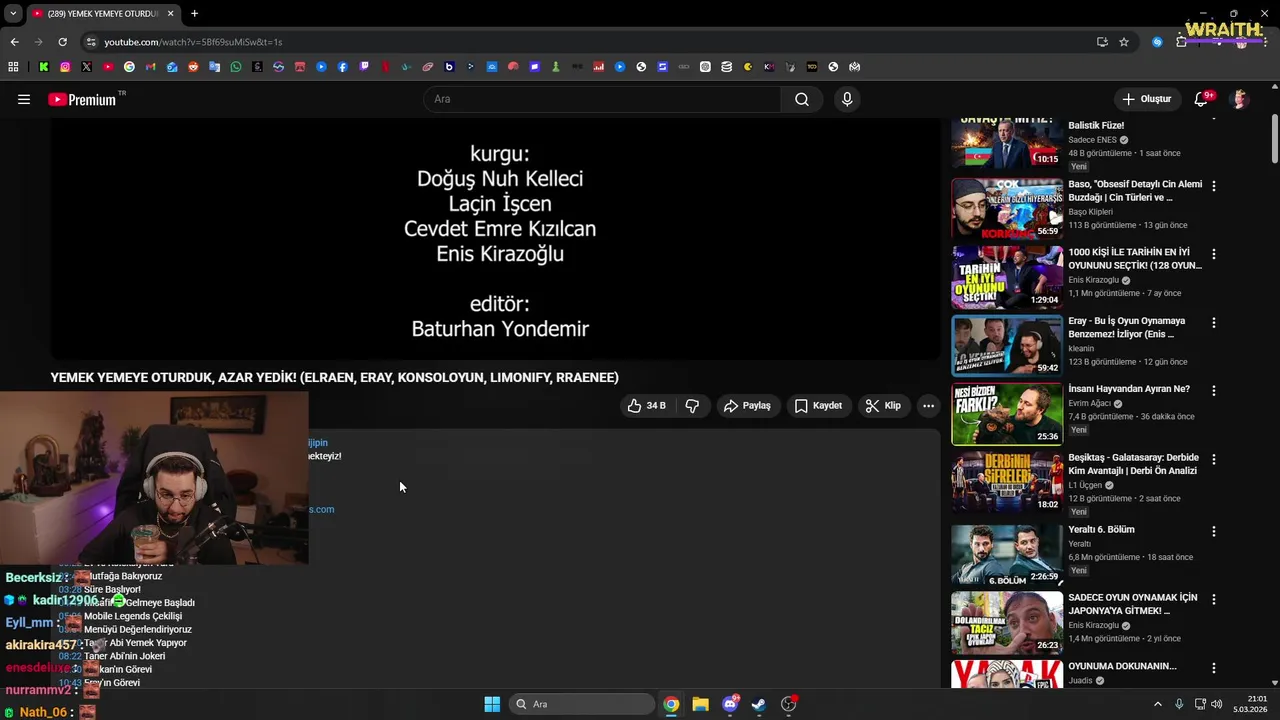Open OBS from the taskbar

pyautogui.click(x=789, y=704)
